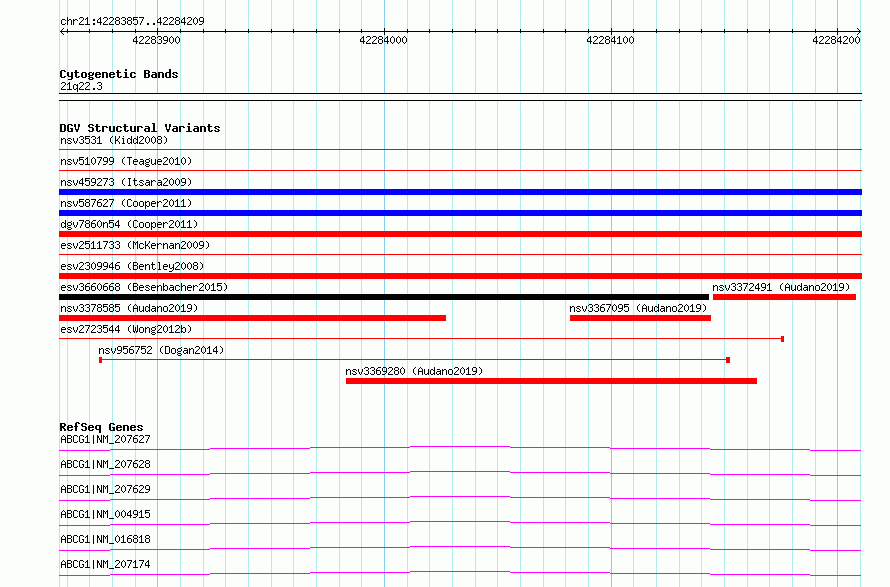This screenshot has width=890, height=587.
Task: Click the RefSeq Genes track title
Action: click(x=101, y=427)
